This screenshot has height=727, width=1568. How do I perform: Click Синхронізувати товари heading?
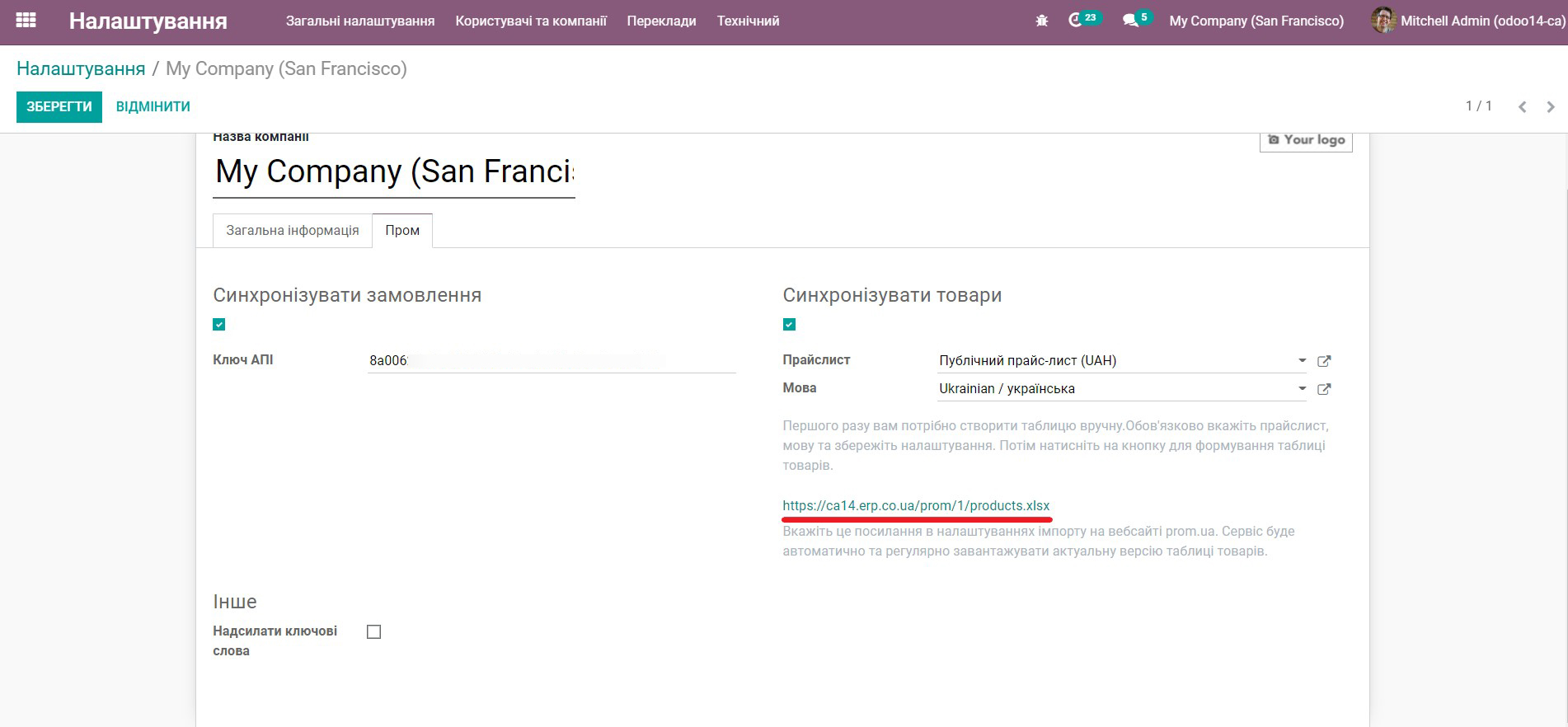(x=892, y=295)
